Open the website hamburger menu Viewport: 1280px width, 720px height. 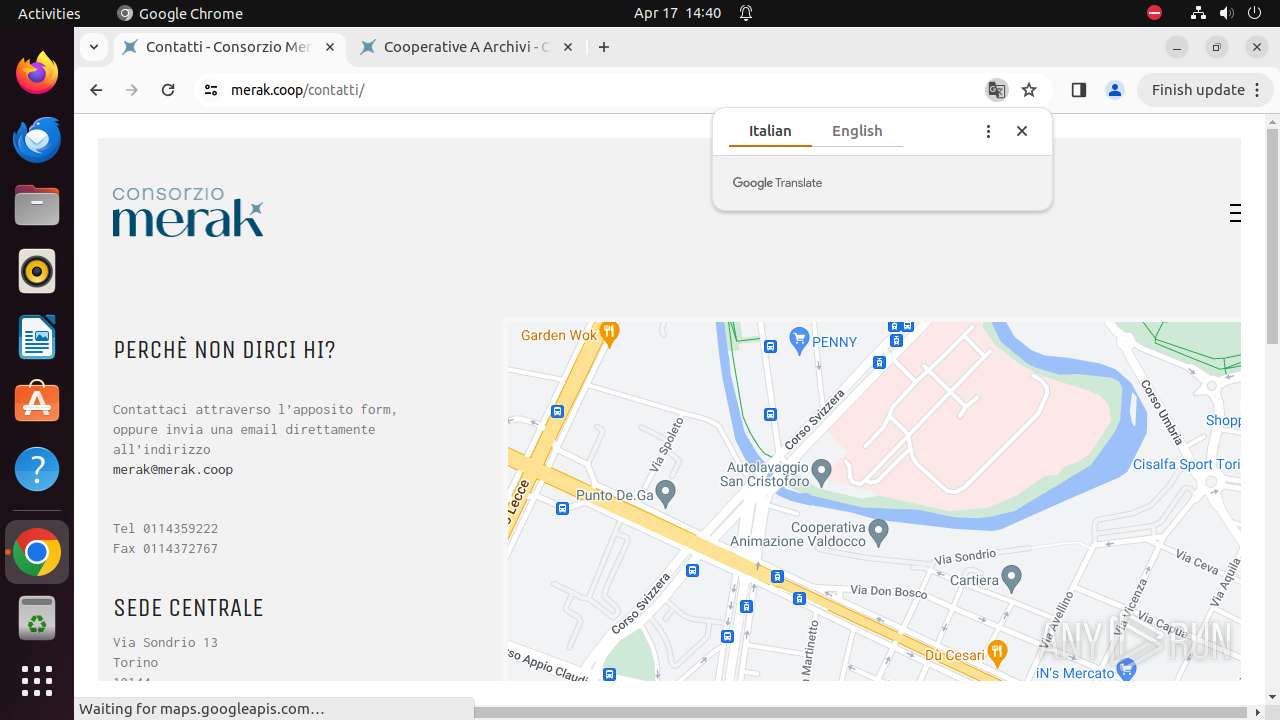click(x=1235, y=213)
